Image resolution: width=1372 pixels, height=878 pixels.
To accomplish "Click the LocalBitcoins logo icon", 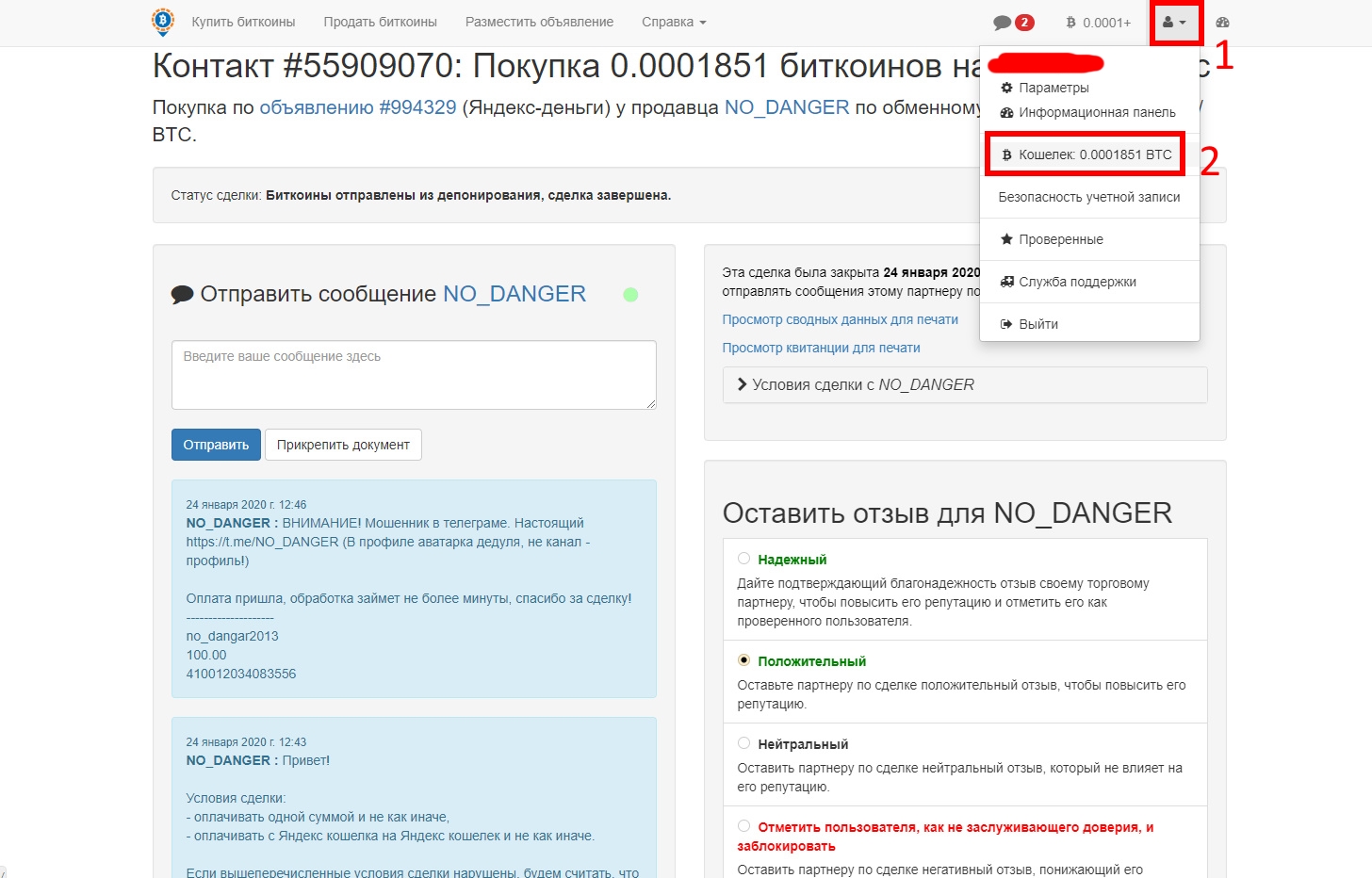I will click(x=163, y=22).
